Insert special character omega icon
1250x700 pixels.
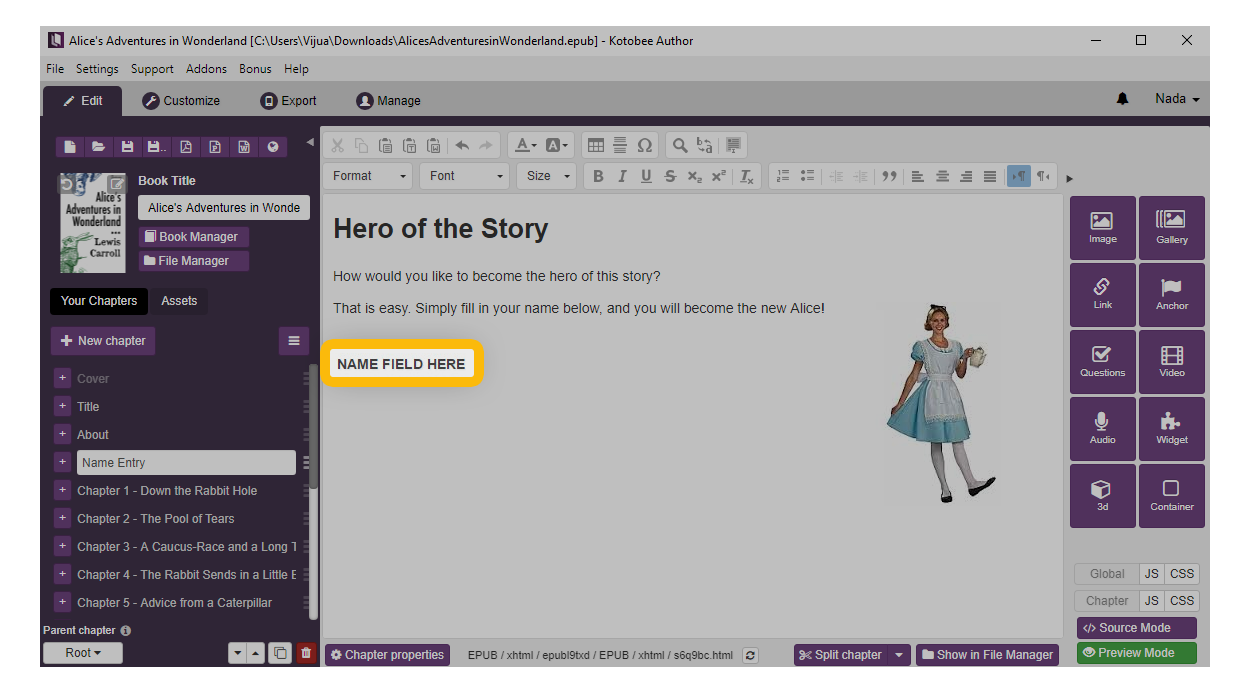645,146
